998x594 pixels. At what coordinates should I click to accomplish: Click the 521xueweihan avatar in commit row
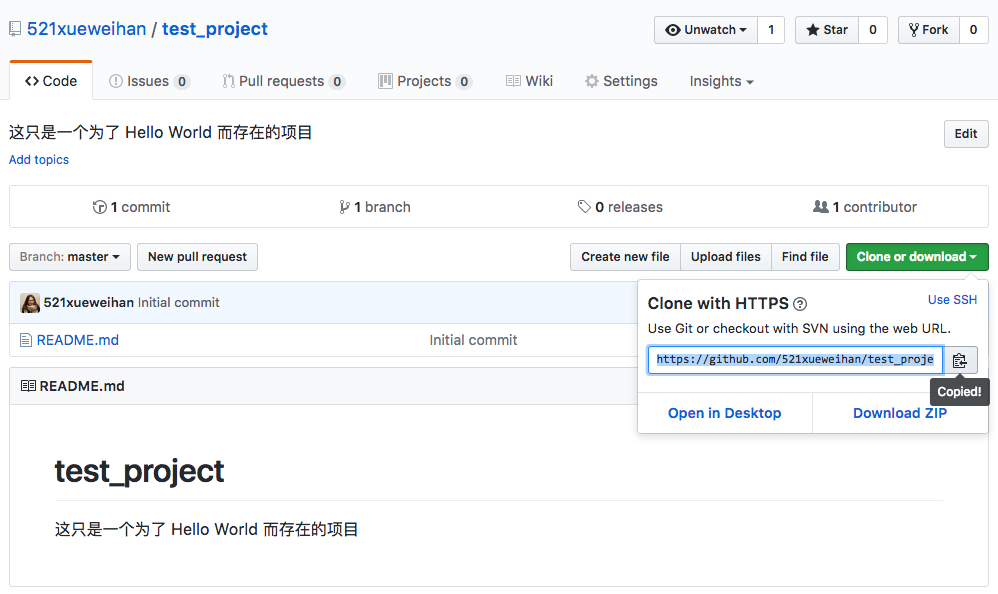tap(30, 303)
